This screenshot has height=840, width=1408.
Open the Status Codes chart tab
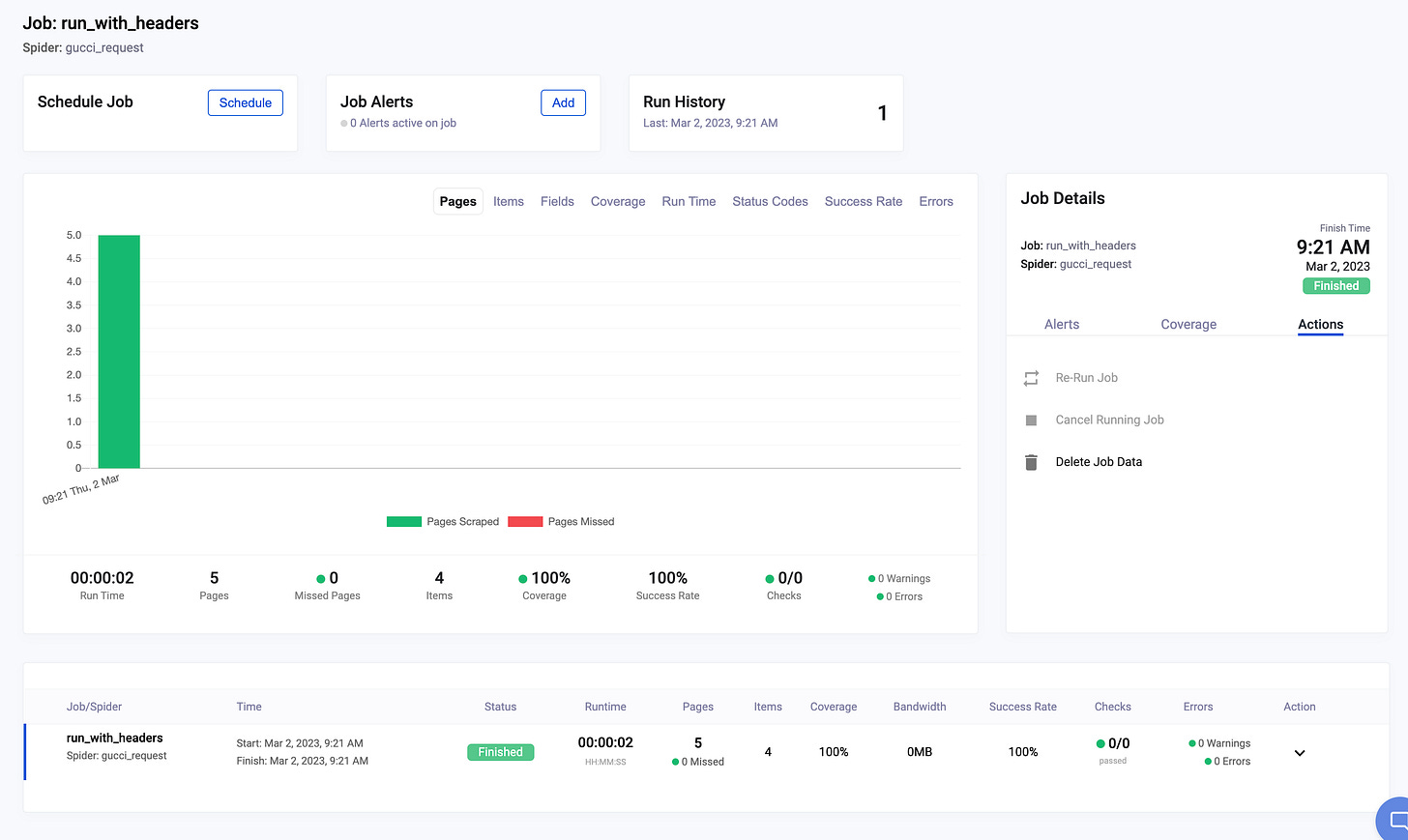pos(770,201)
